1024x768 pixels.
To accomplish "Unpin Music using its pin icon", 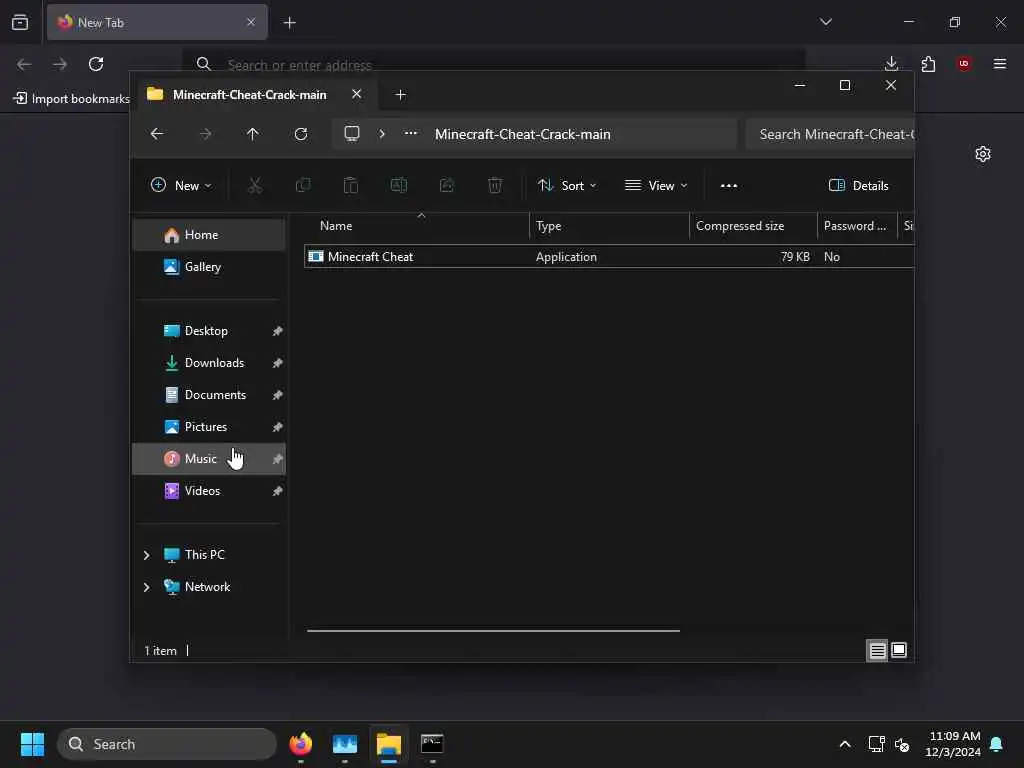I will click(278, 459).
